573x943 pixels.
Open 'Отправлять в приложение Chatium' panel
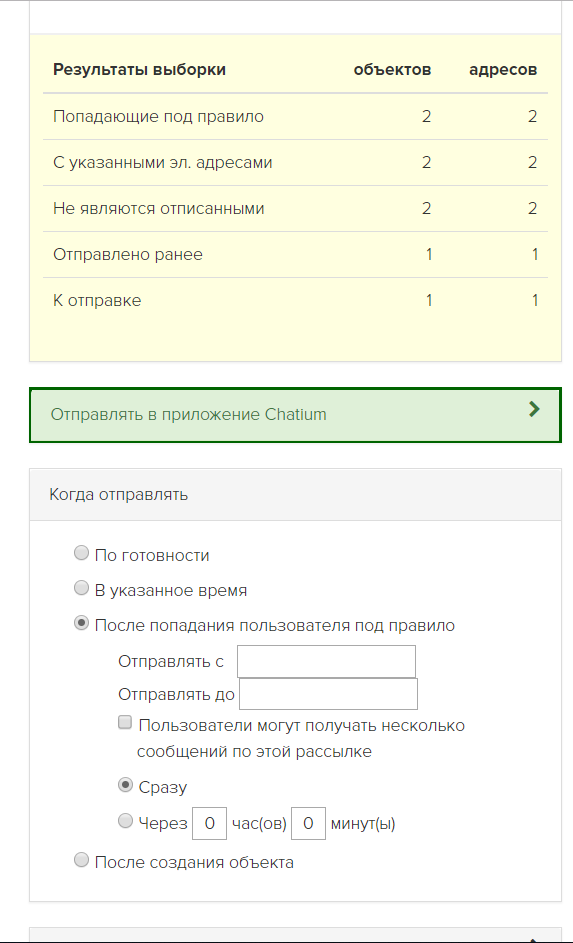tap(295, 415)
